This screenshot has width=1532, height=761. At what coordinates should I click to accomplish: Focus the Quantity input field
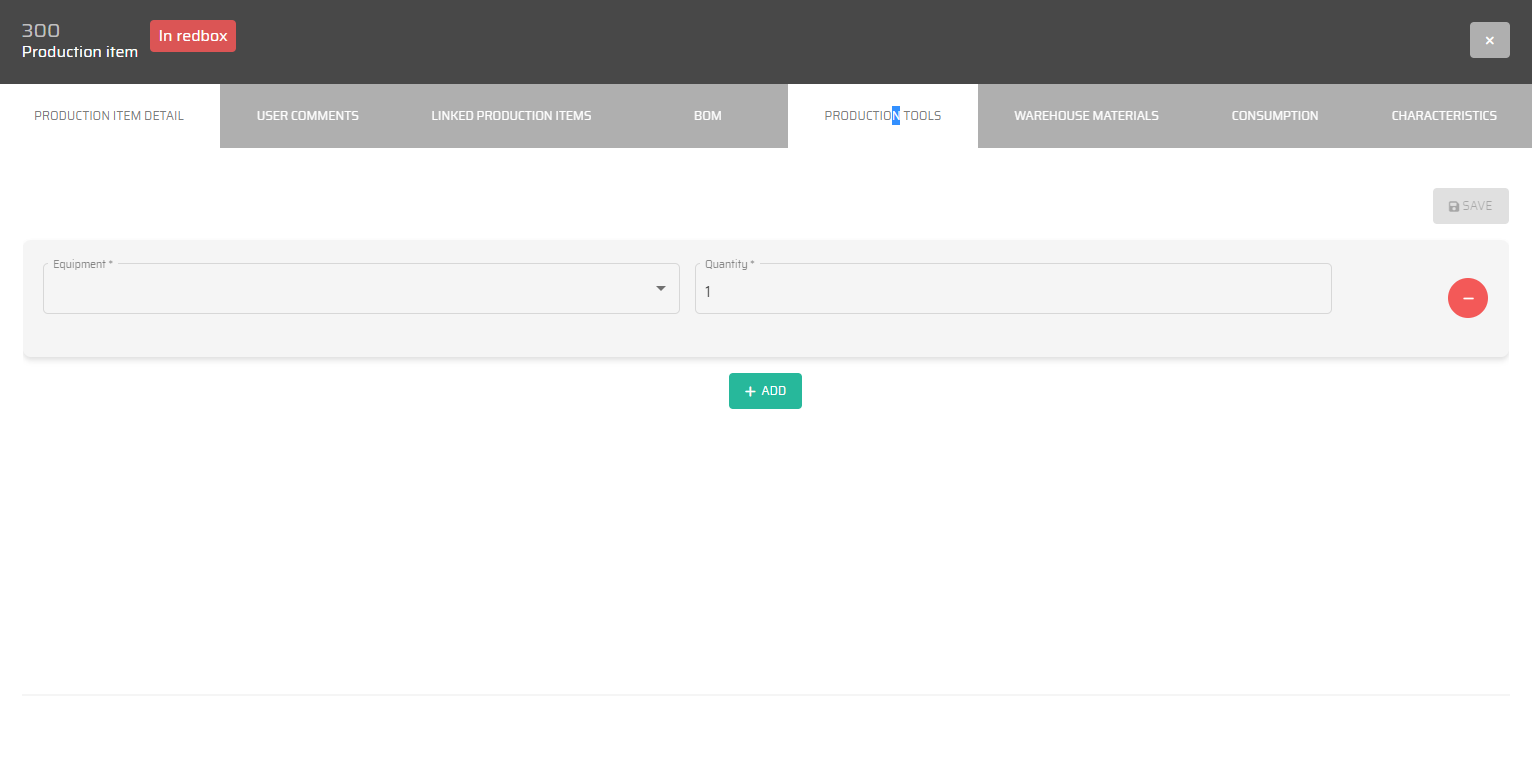click(1012, 291)
